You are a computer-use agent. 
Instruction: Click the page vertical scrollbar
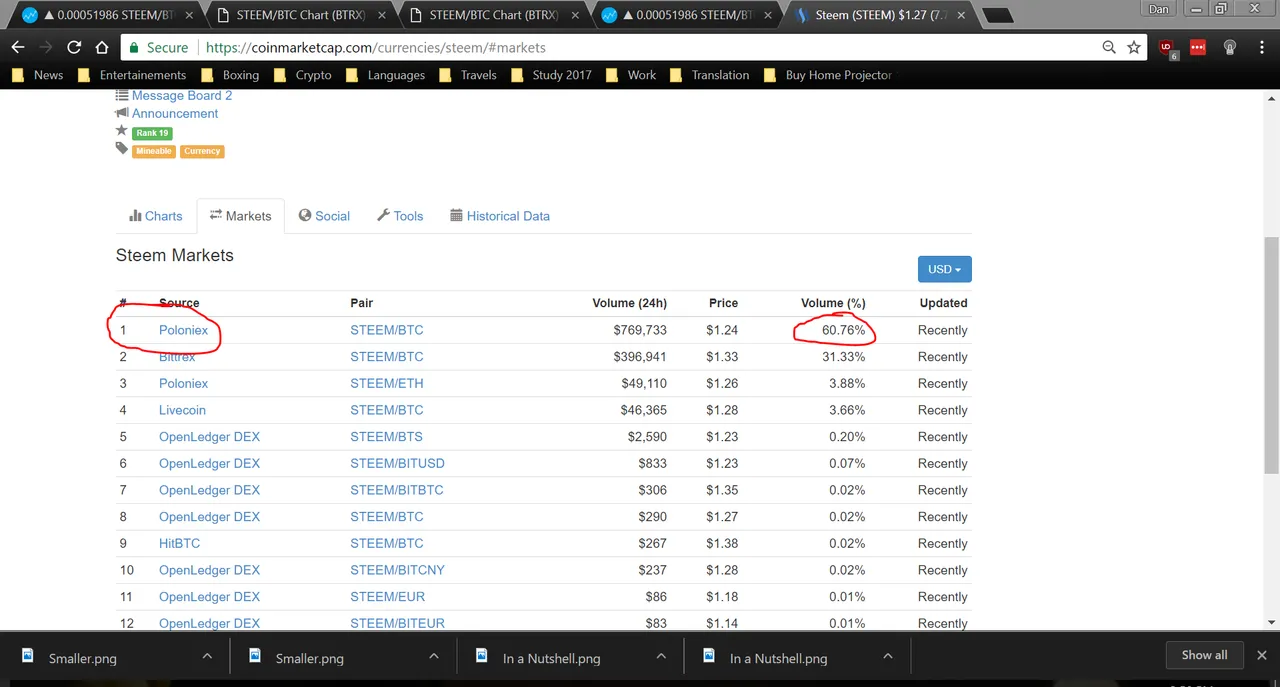point(1272,355)
